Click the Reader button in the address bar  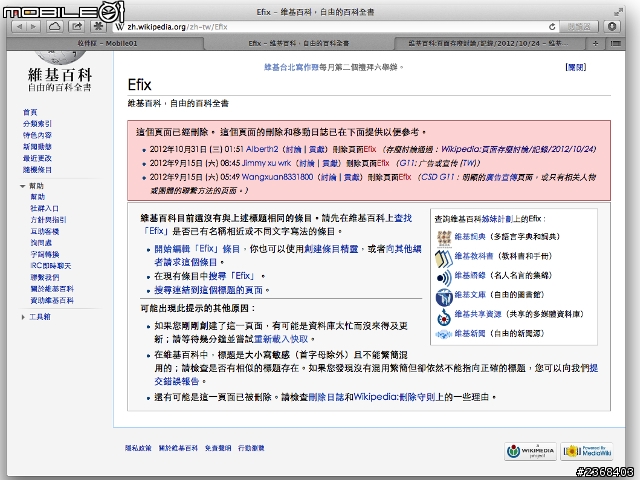tap(579, 27)
